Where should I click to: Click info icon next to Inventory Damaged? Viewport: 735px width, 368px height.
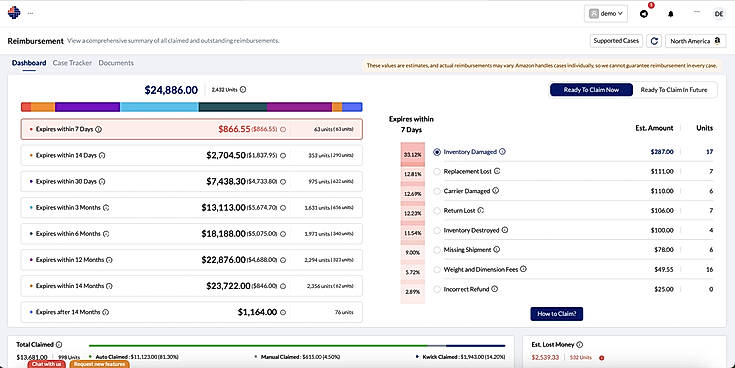pos(502,151)
